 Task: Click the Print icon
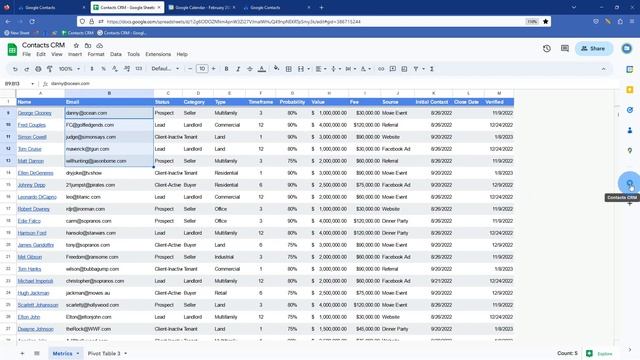coord(38,69)
